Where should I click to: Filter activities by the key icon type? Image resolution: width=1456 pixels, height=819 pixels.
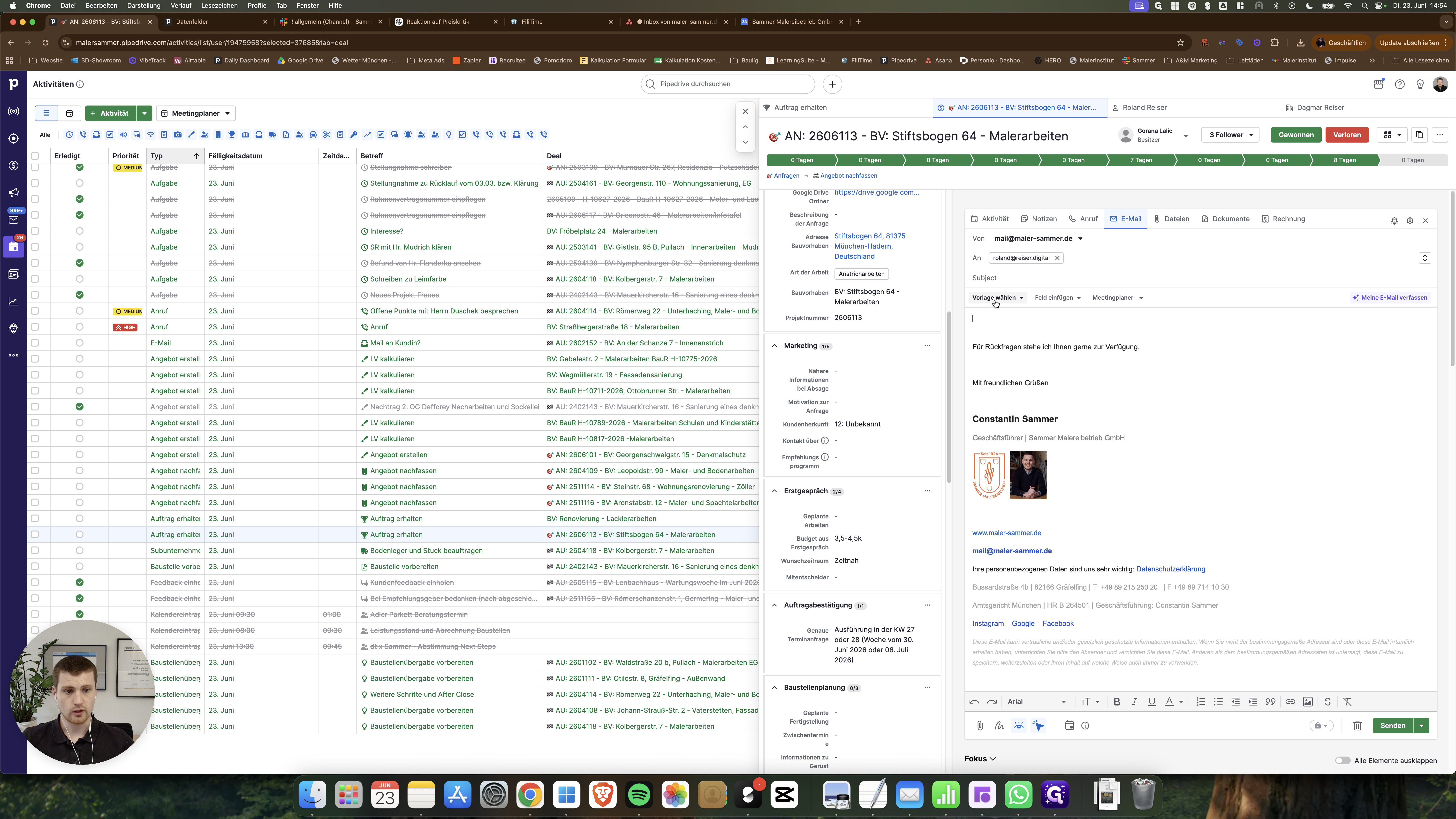(x=354, y=135)
